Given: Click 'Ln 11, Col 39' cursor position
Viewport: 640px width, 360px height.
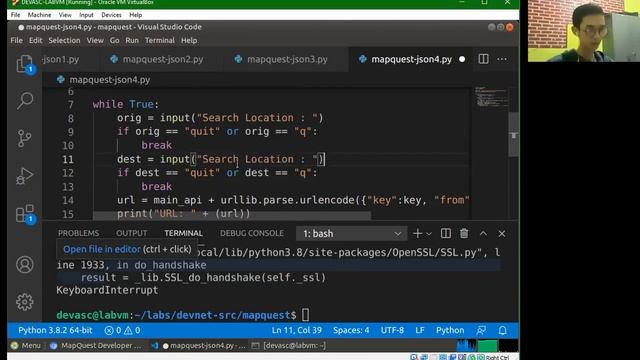Looking at the screenshot, I should (x=297, y=330).
